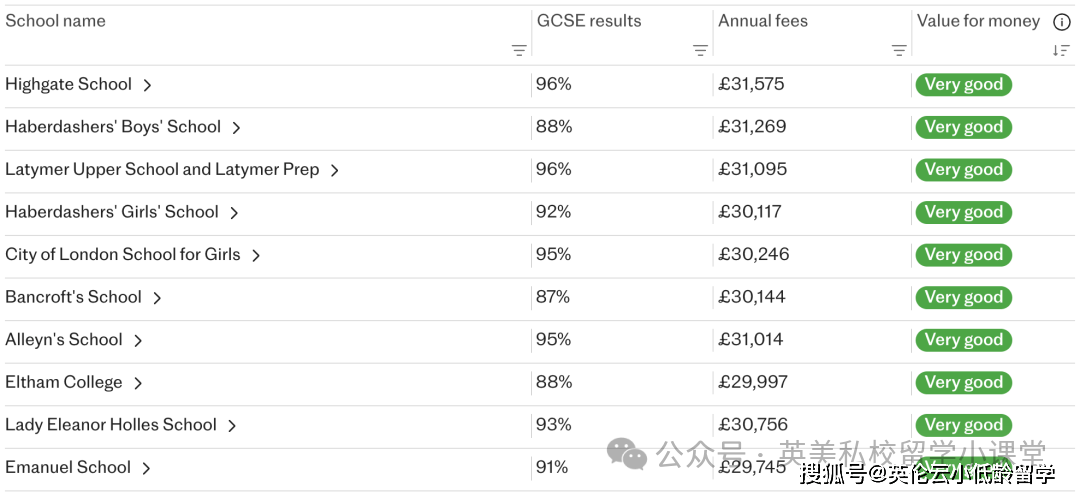Click Value for money info icon
The image size is (1080, 497).
(x=1061, y=22)
